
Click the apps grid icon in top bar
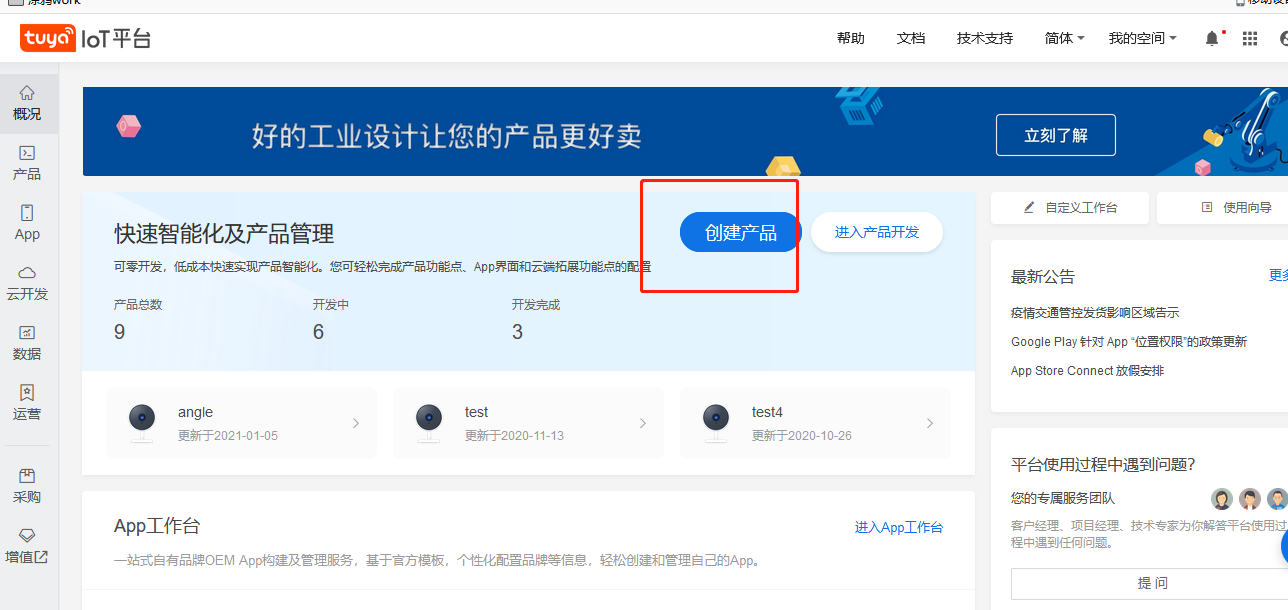pyautogui.click(x=1249, y=38)
